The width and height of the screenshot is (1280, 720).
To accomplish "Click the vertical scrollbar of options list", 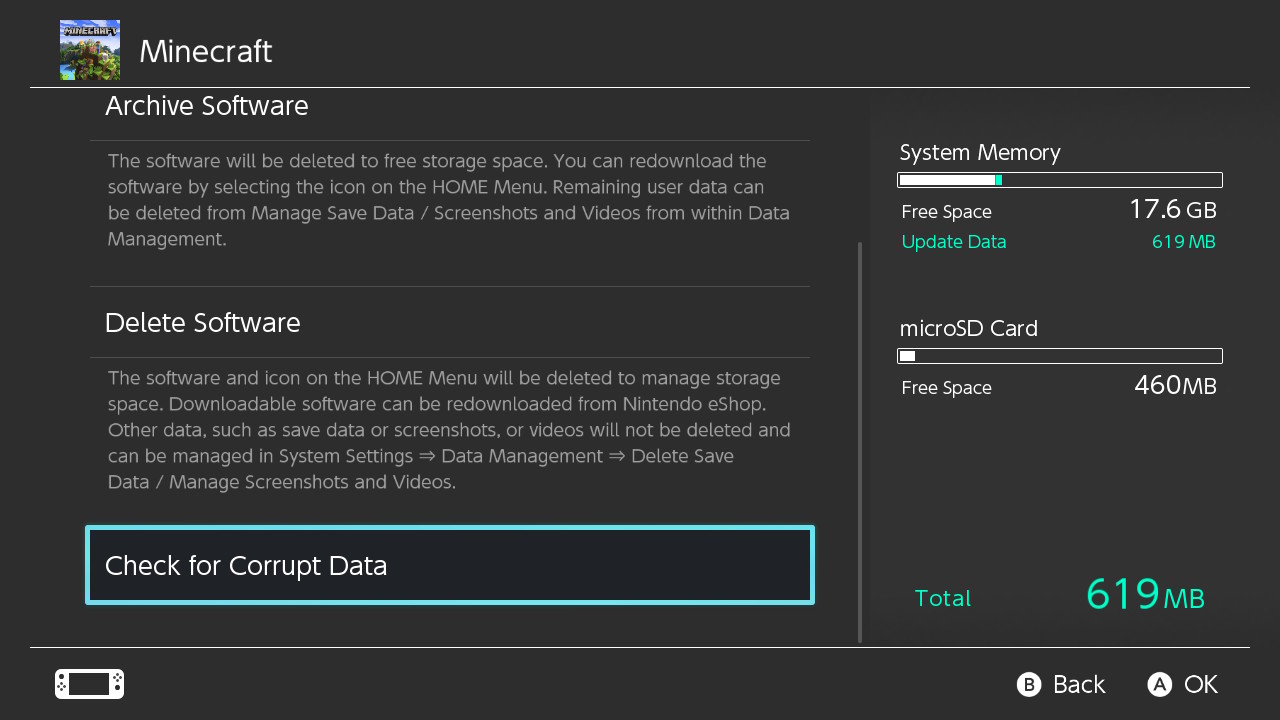I will point(860,440).
